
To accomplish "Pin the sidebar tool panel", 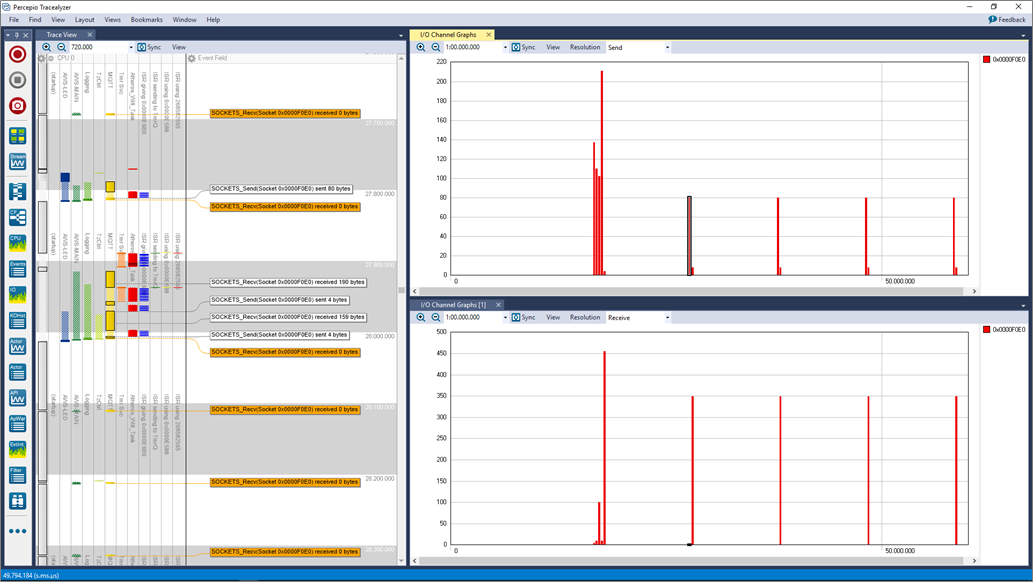I will coord(16,35).
